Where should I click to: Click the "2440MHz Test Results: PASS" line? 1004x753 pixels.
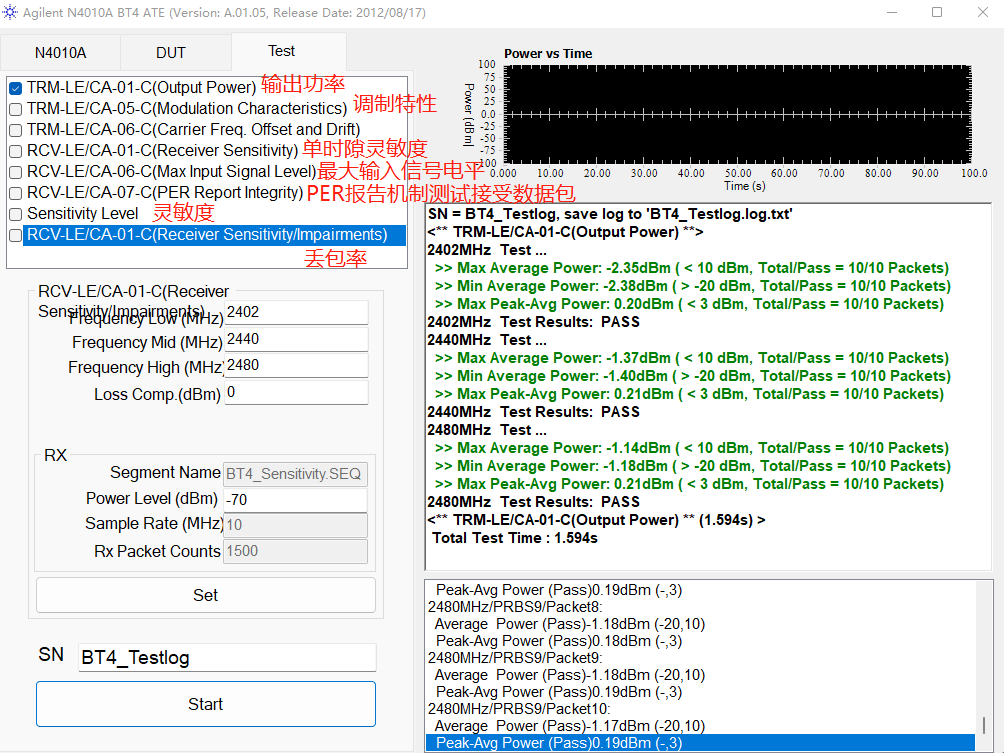click(x=533, y=412)
